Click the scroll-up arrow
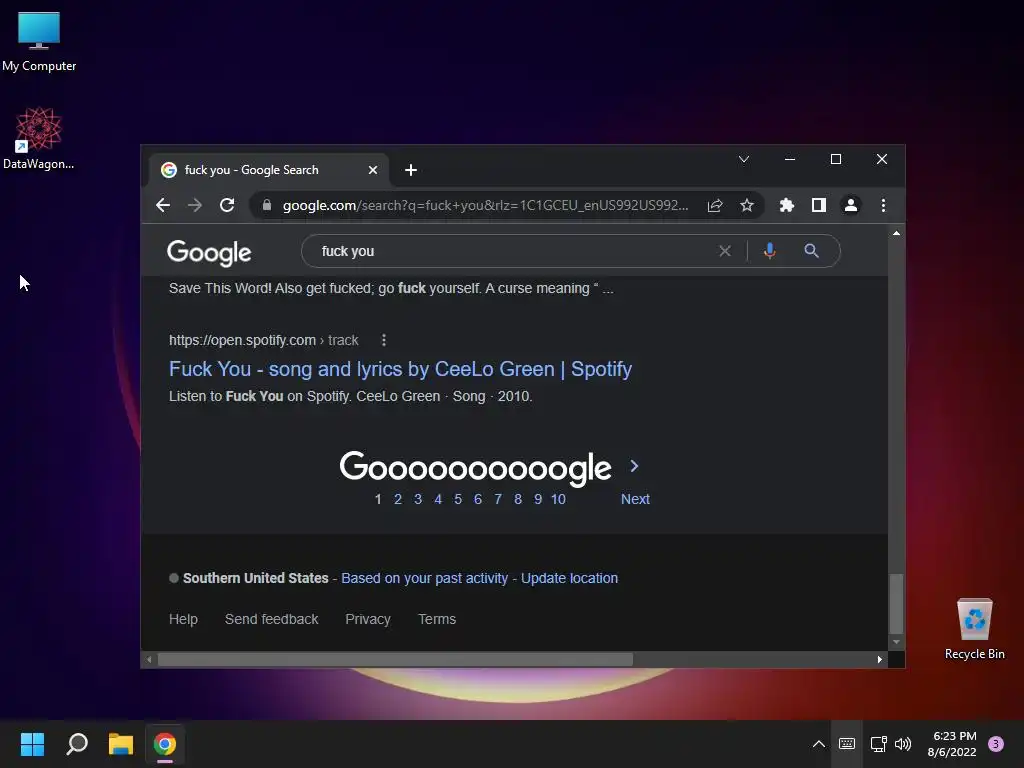Screen dimensions: 1024x768 pyautogui.click(x=896, y=232)
